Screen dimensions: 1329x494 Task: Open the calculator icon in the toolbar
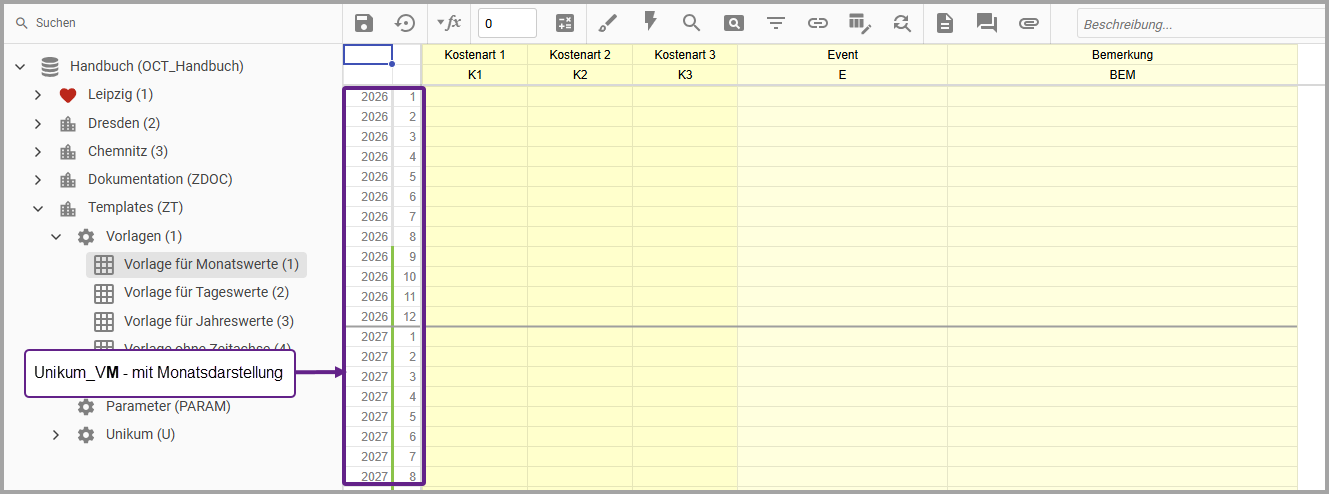coord(565,23)
